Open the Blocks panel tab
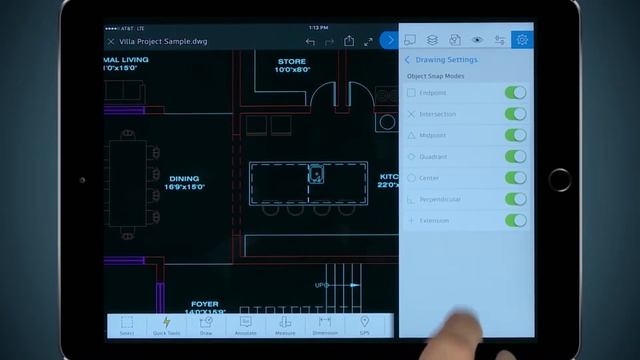This screenshot has height=360, width=640. coord(455,40)
